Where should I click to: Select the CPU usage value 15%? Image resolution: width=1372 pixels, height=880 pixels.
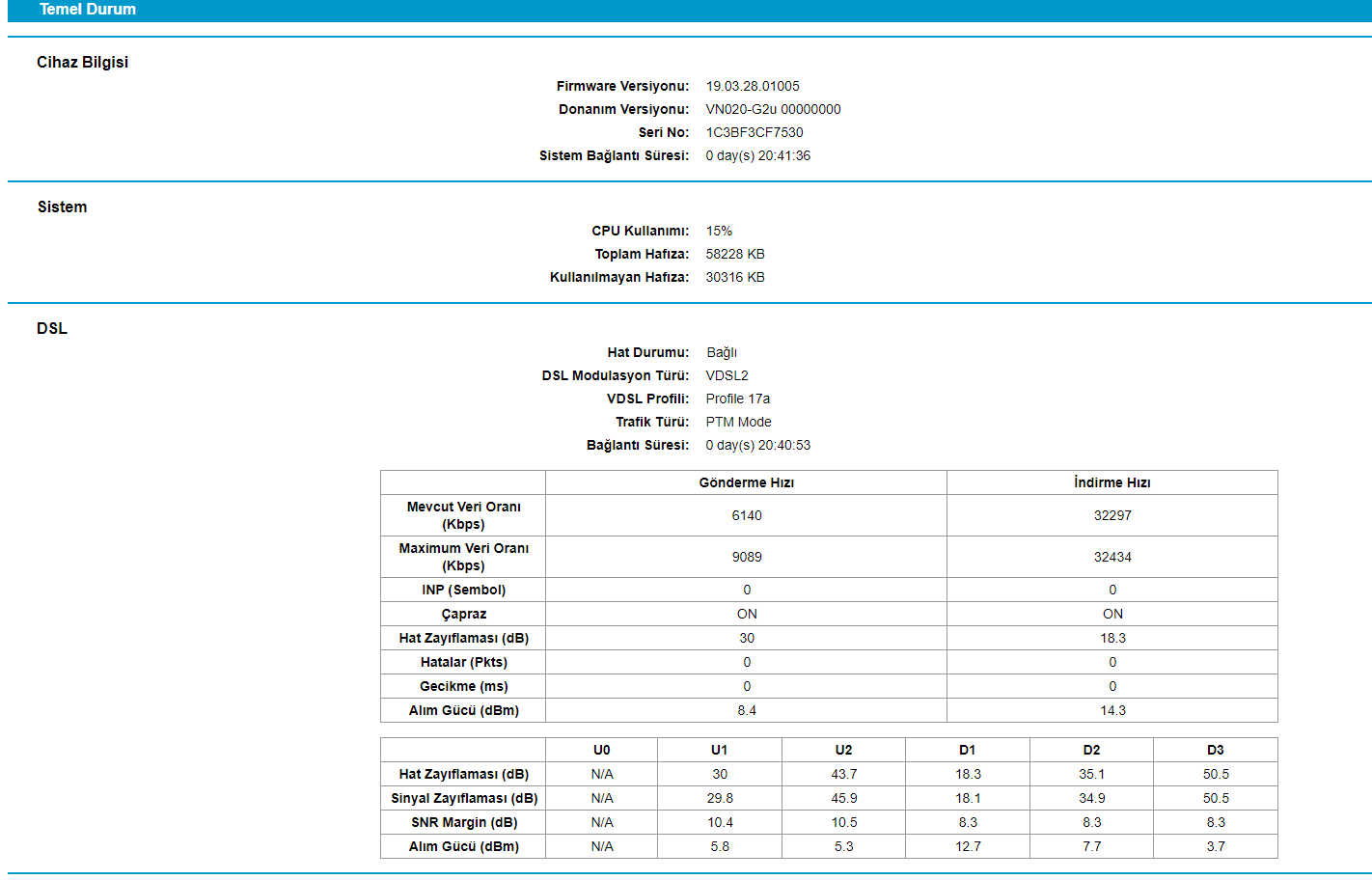719,231
